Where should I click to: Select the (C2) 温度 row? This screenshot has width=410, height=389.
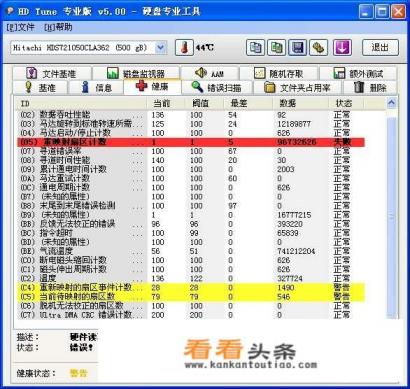pos(191,278)
